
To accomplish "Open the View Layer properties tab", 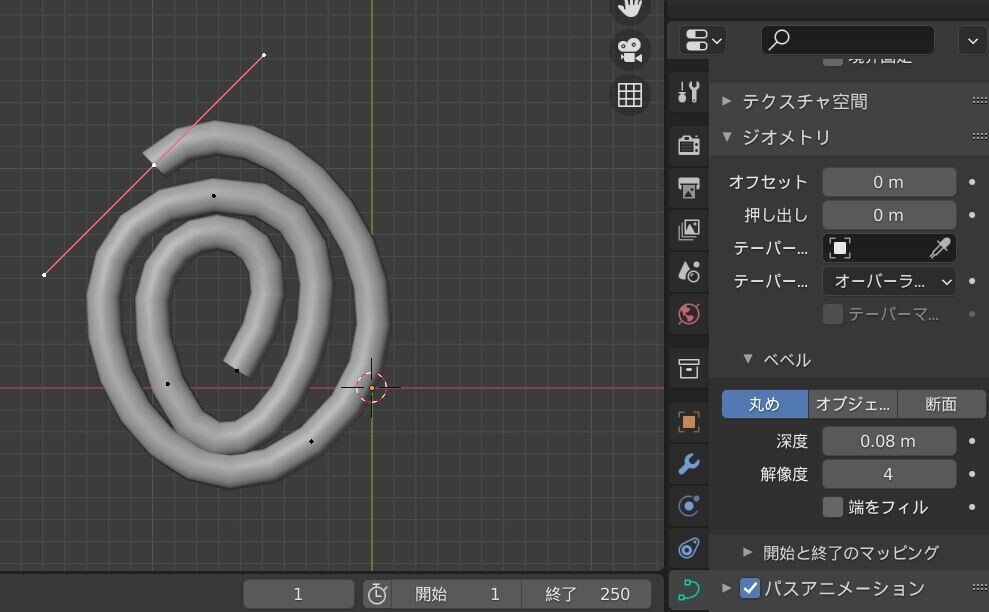I will tap(688, 230).
